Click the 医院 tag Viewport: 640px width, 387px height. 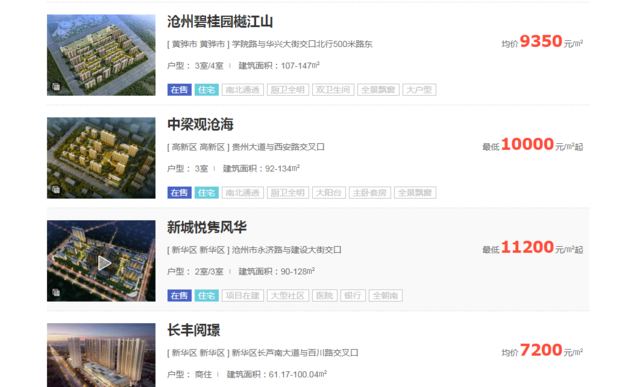point(324,296)
